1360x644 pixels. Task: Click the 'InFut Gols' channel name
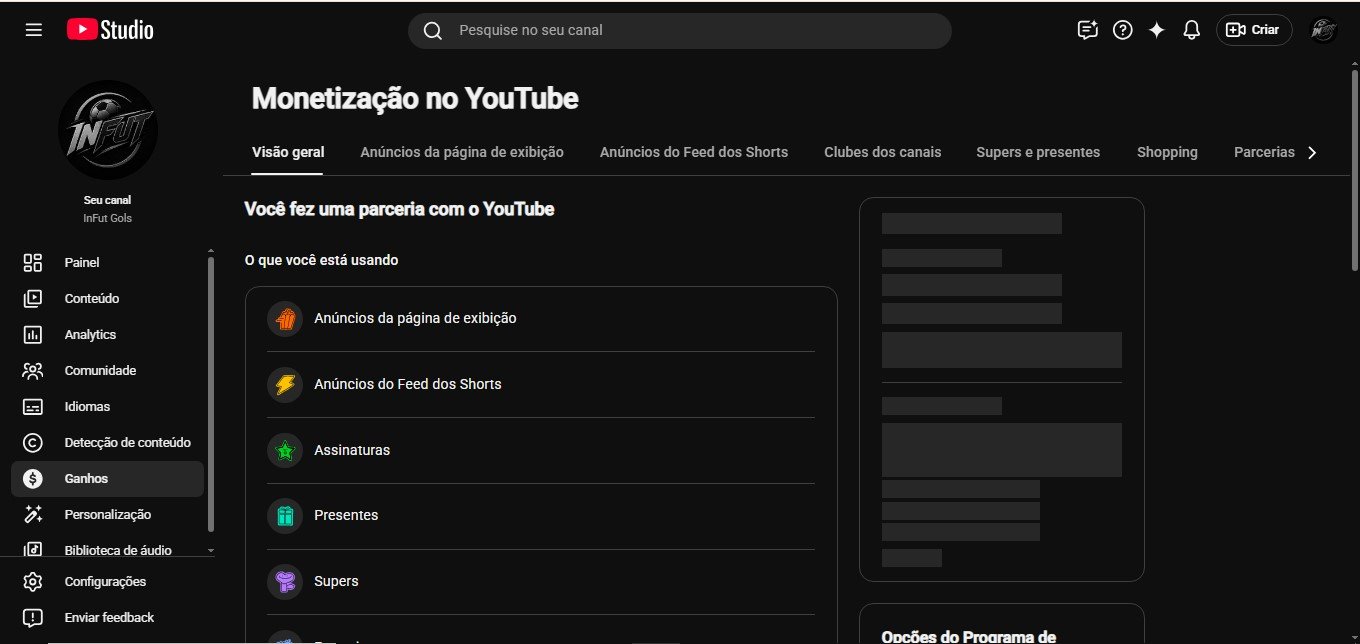(x=108, y=218)
